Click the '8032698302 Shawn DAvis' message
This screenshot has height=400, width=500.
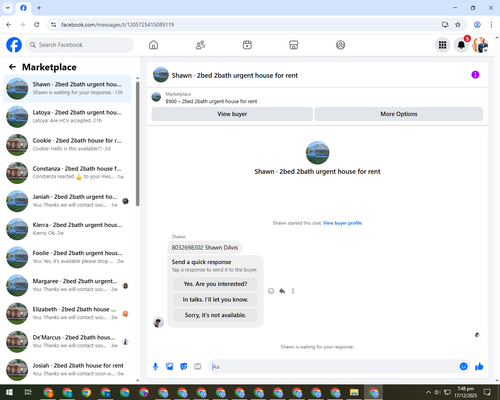(x=205, y=248)
